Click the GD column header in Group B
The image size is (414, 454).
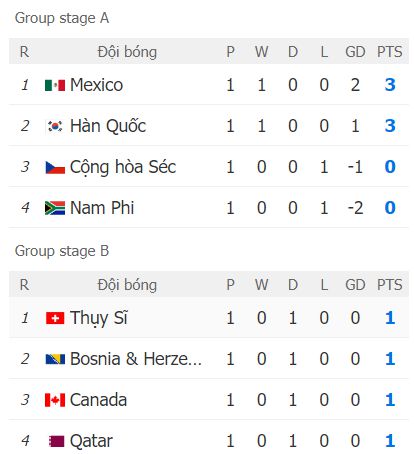pos(355,285)
